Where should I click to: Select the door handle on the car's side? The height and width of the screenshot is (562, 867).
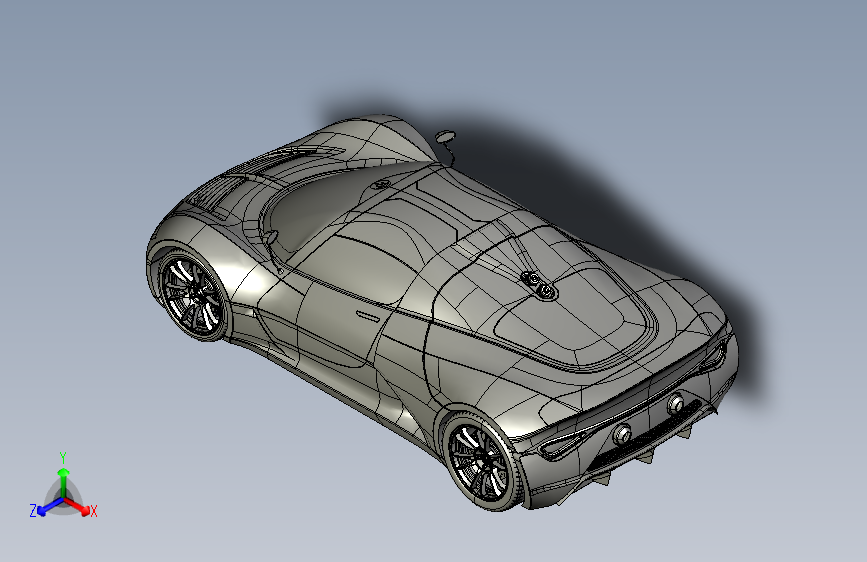pos(368,316)
